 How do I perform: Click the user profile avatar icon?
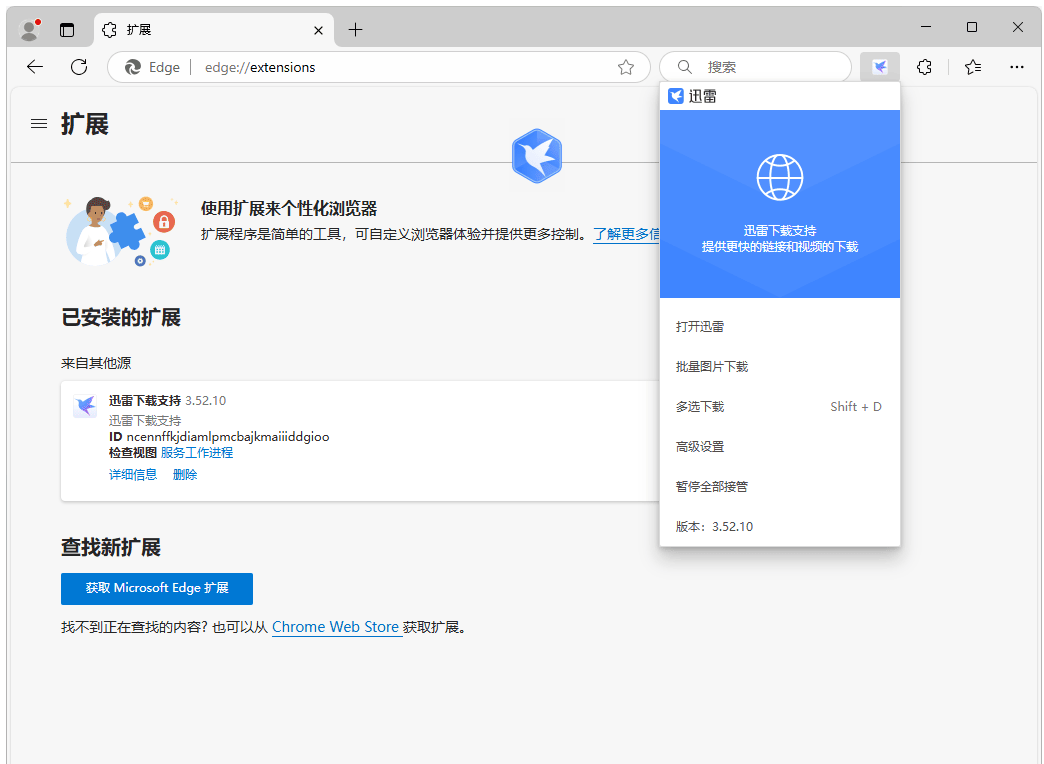click(29, 29)
